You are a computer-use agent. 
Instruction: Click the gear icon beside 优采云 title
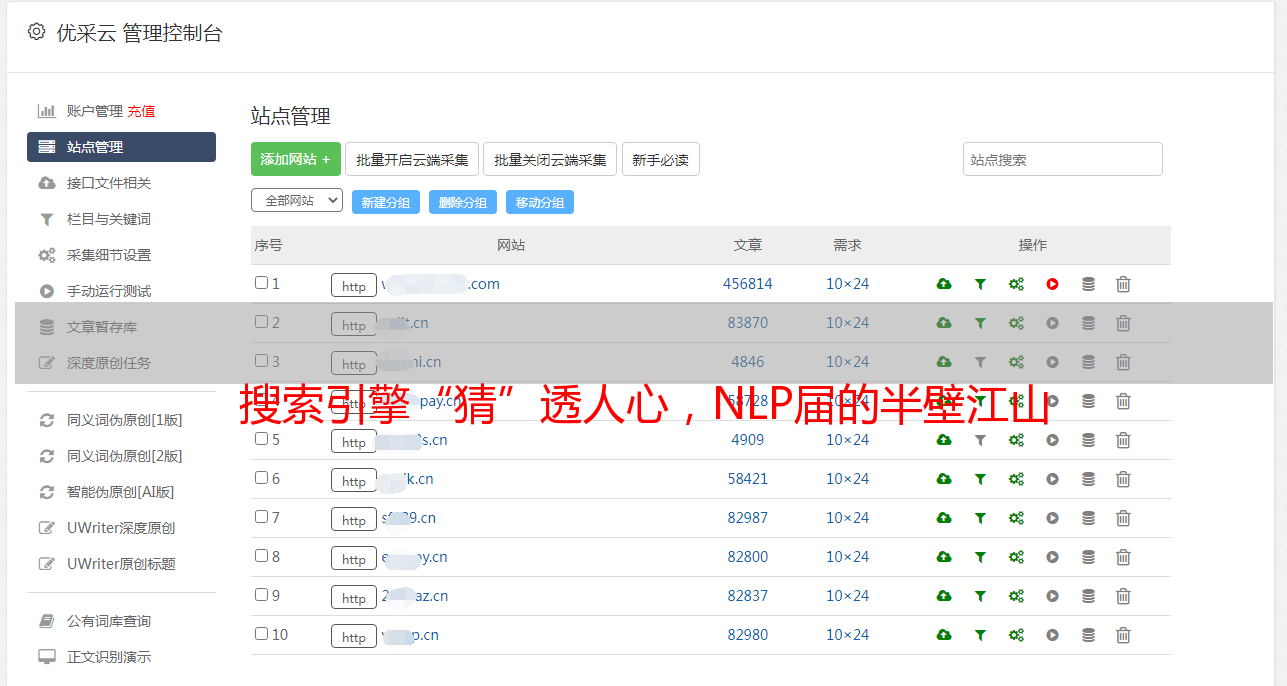click(x=37, y=32)
